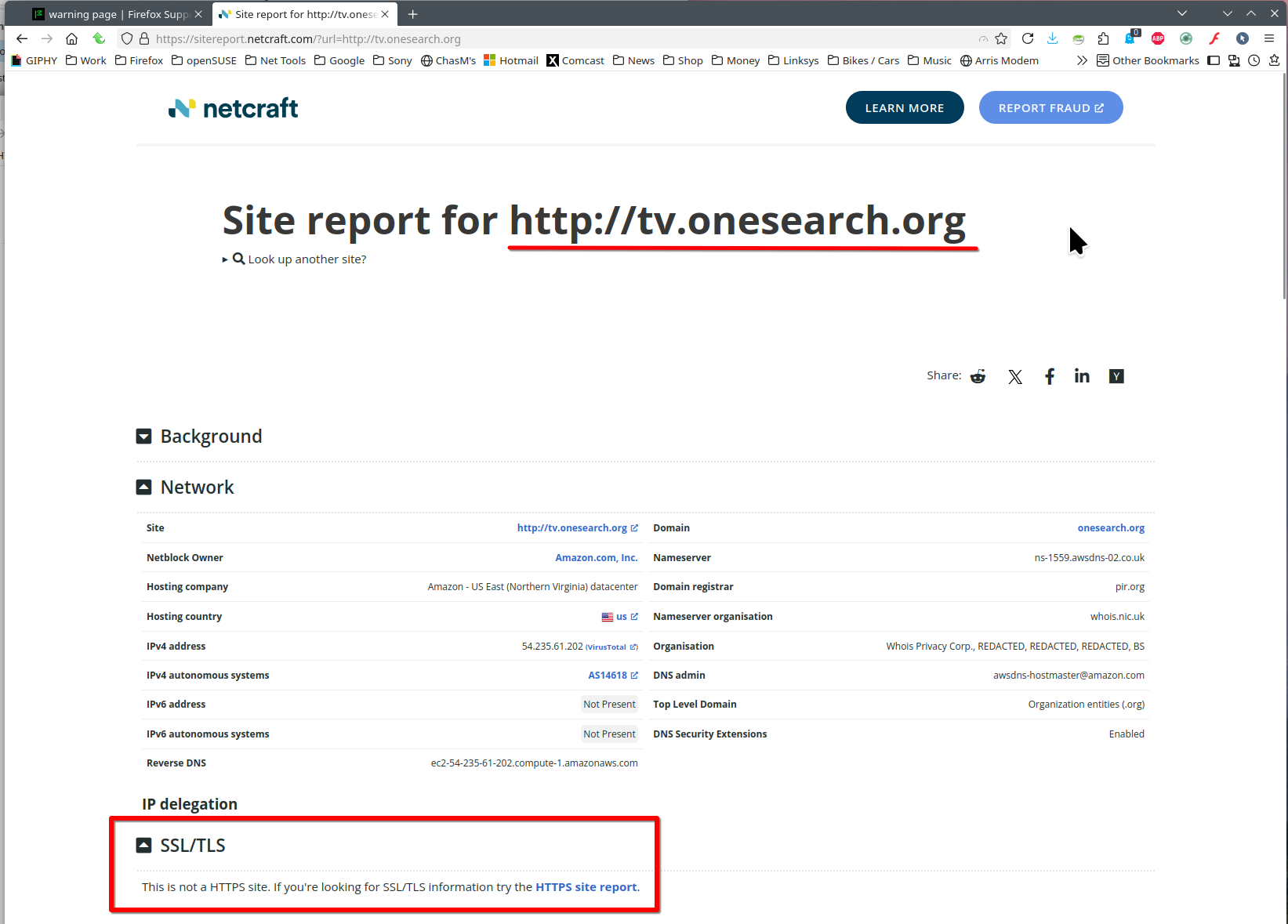Open the HTTPS site report link

click(x=586, y=887)
